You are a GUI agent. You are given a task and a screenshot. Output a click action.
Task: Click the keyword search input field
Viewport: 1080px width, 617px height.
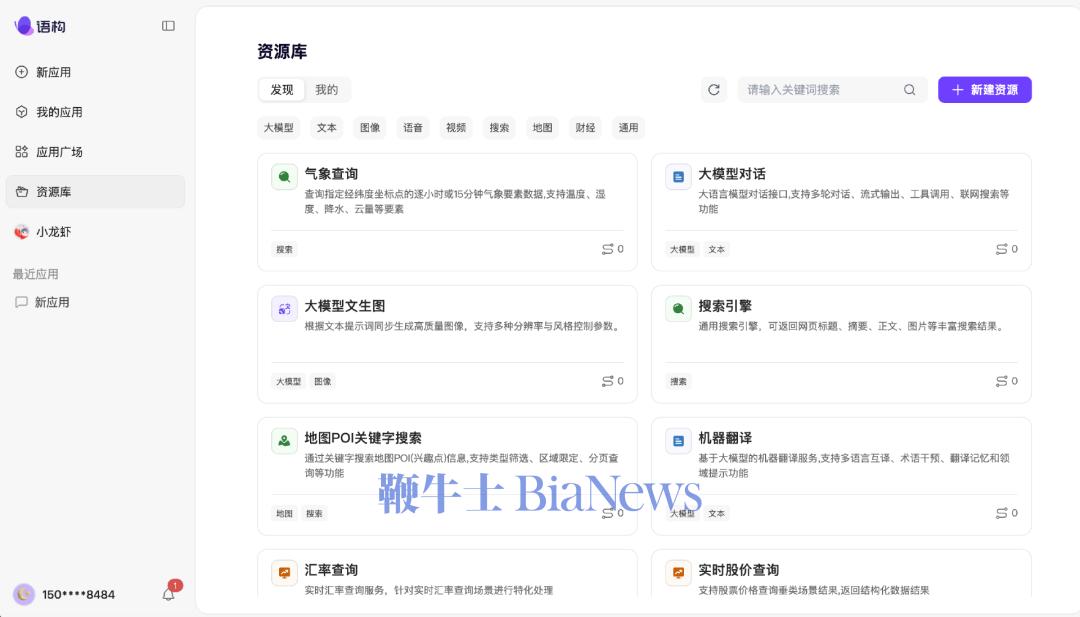pos(833,90)
